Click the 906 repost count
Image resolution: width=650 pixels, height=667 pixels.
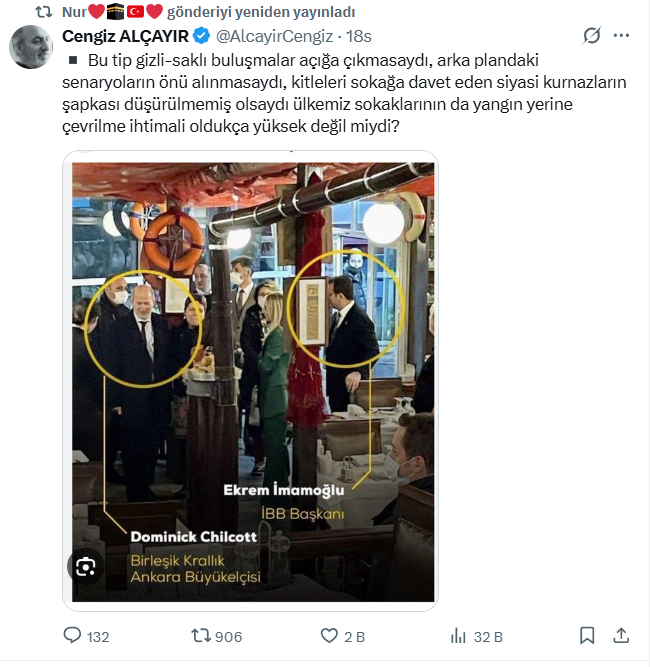tap(228, 637)
